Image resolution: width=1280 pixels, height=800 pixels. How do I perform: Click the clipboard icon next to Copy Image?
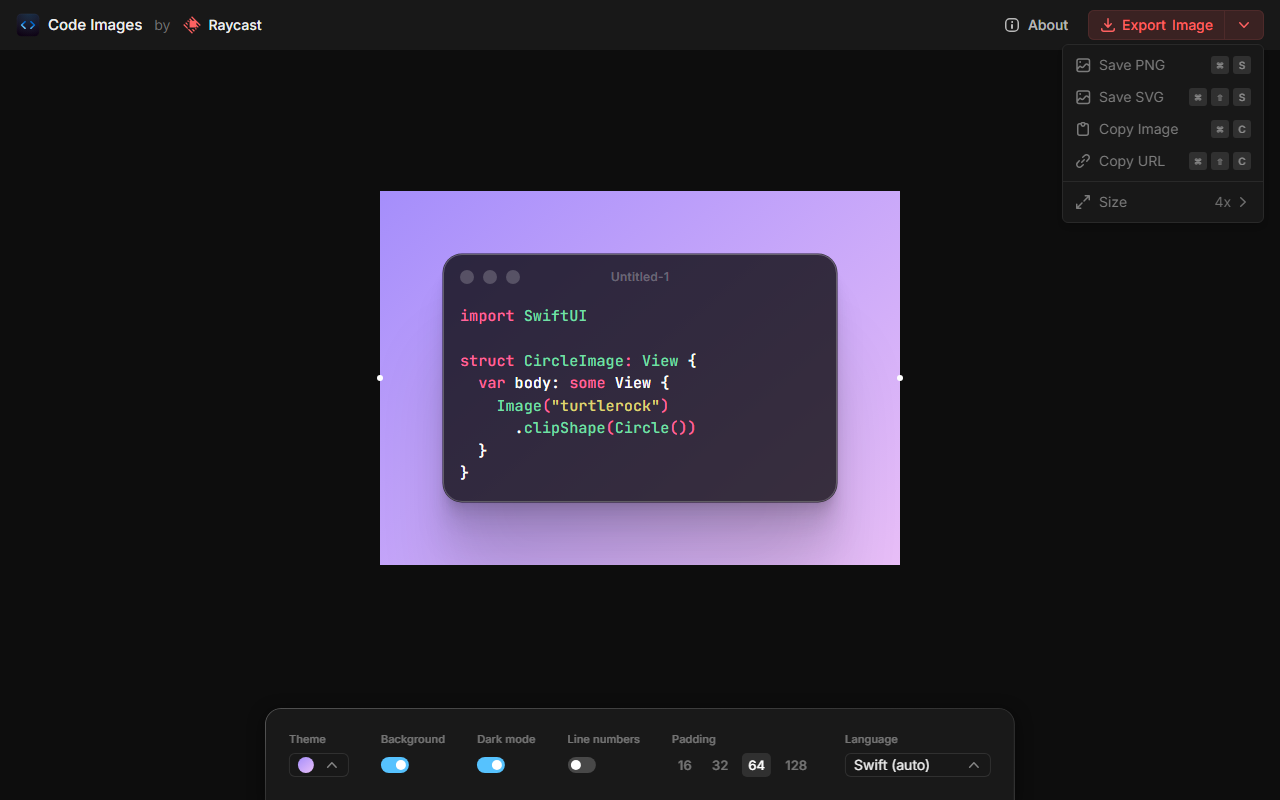(x=1083, y=129)
